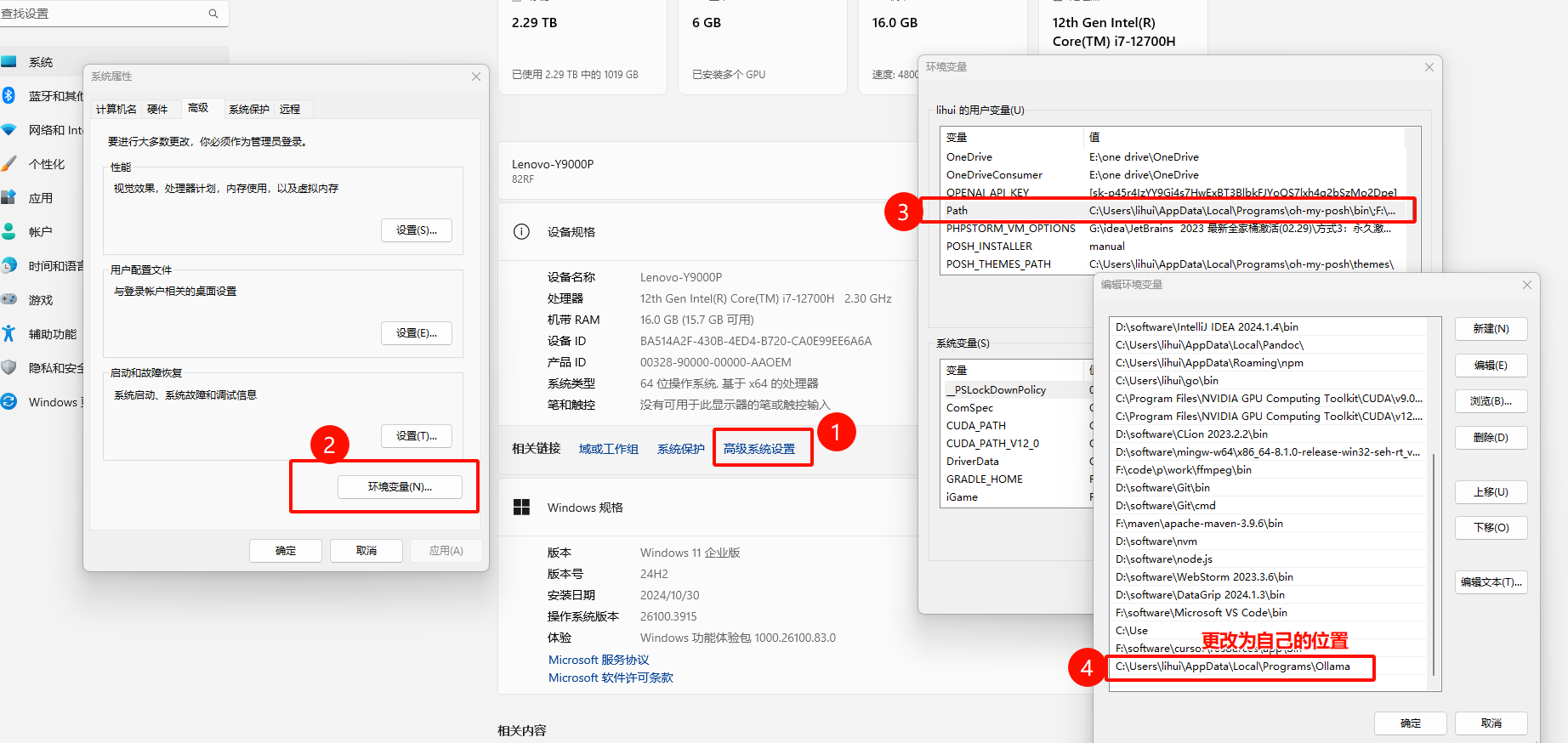This screenshot has width=1568, height=743.
Task: Click the 环境变量(N)... button
Action: [x=400, y=487]
